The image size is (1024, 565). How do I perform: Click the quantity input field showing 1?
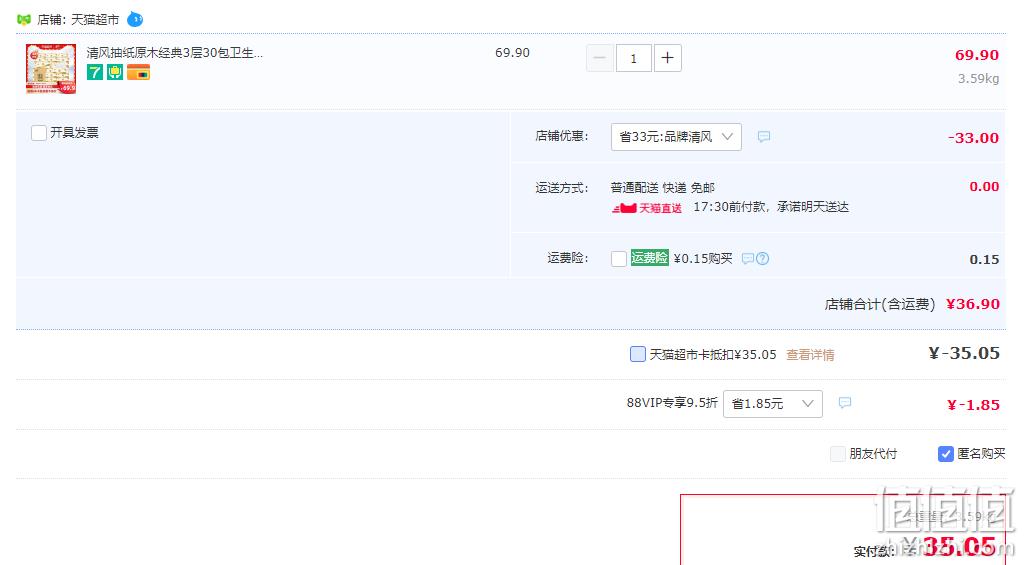(x=633, y=58)
